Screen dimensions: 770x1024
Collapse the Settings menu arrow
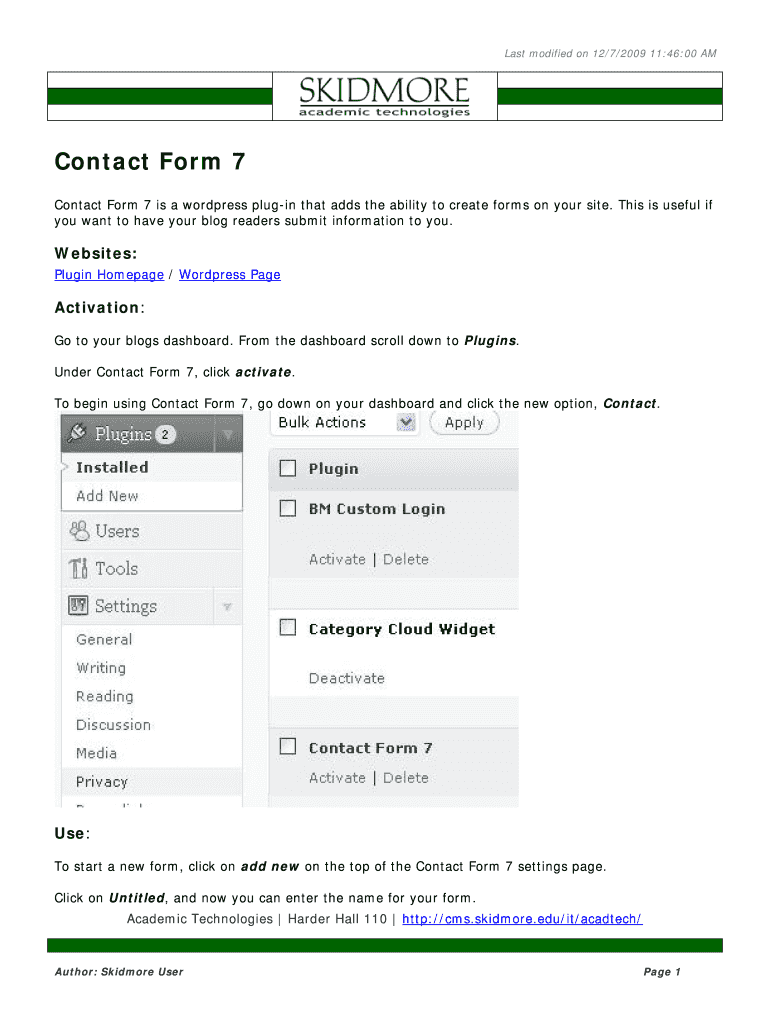point(228,606)
